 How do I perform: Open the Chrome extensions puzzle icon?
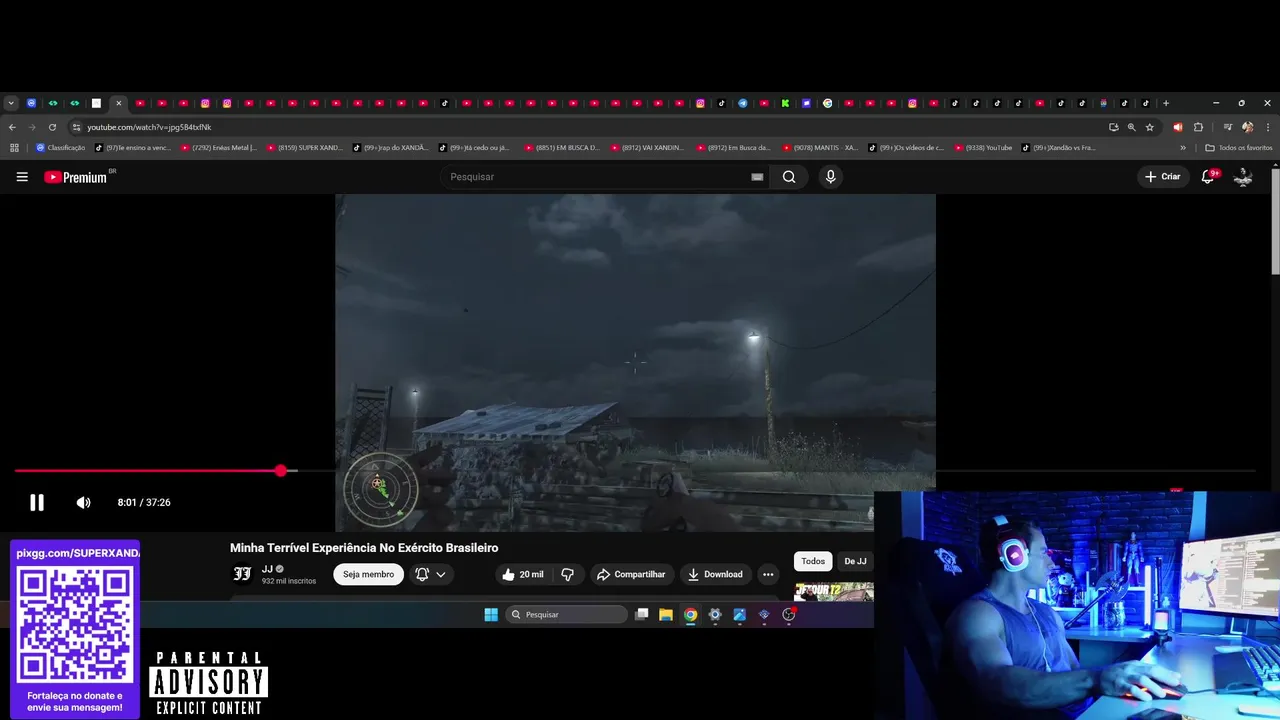[1198, 127]
